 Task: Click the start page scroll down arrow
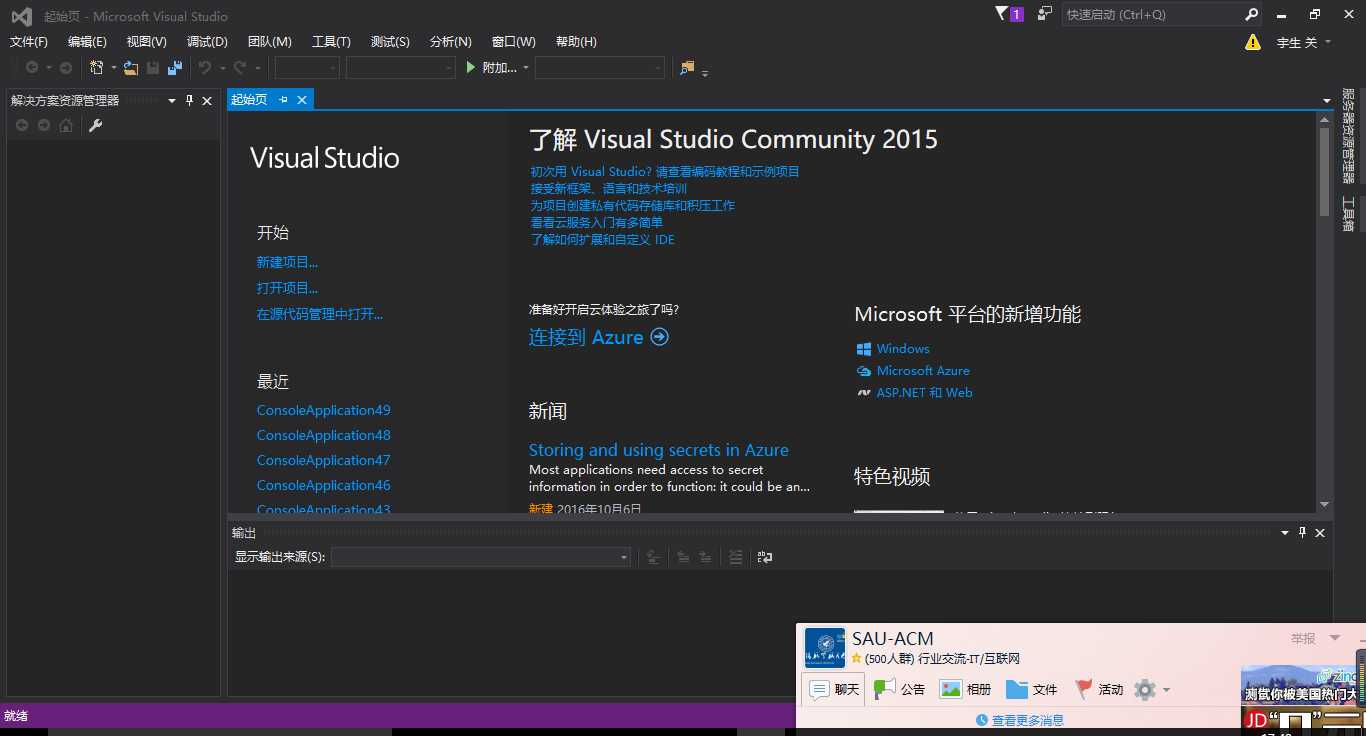pos(1325,504)
